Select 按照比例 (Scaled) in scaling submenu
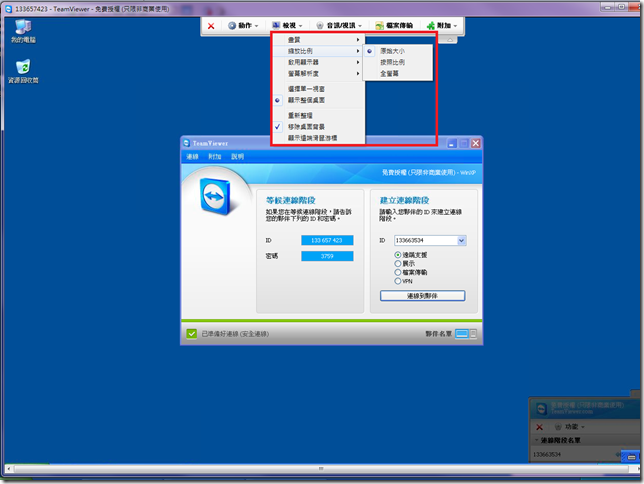The height and width of the screenshot is (484, 644). (398, 62)
